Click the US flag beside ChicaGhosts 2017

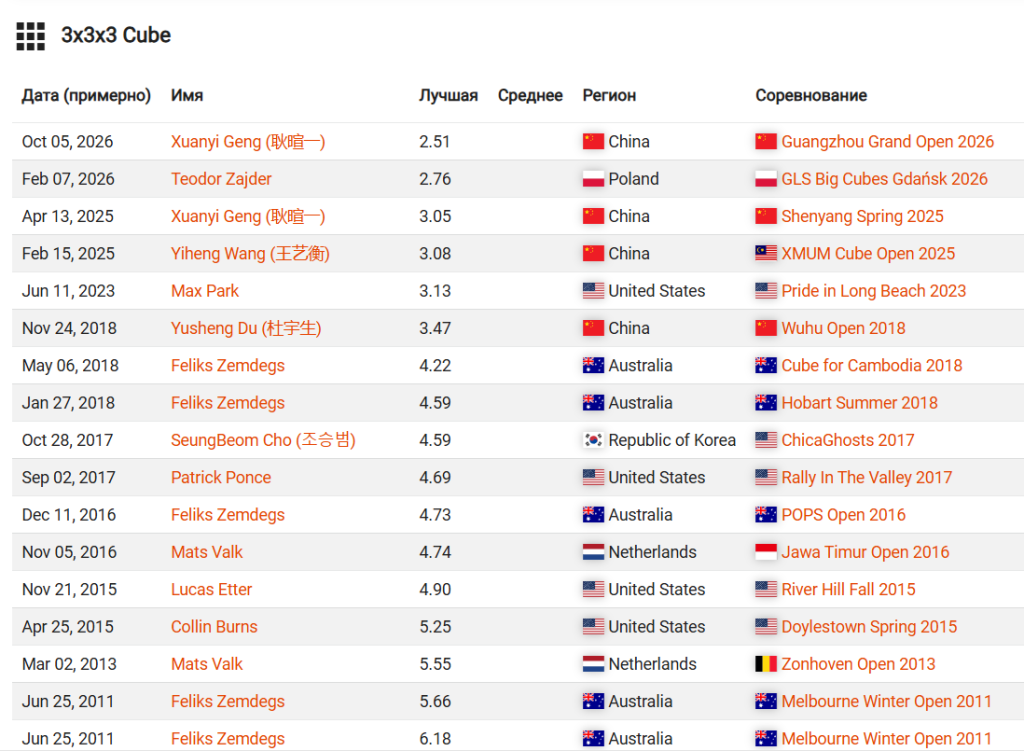[766, 440]
